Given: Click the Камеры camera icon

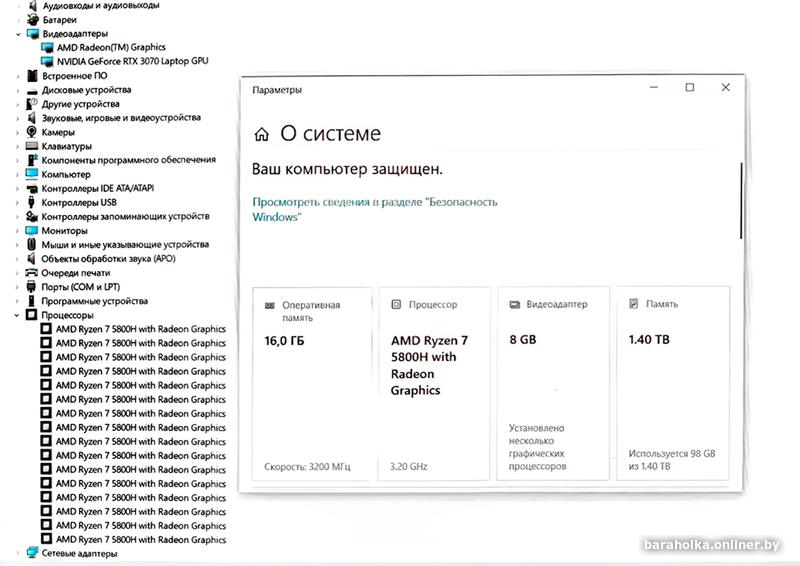Looking at the screenshot, I should point(32,132).
